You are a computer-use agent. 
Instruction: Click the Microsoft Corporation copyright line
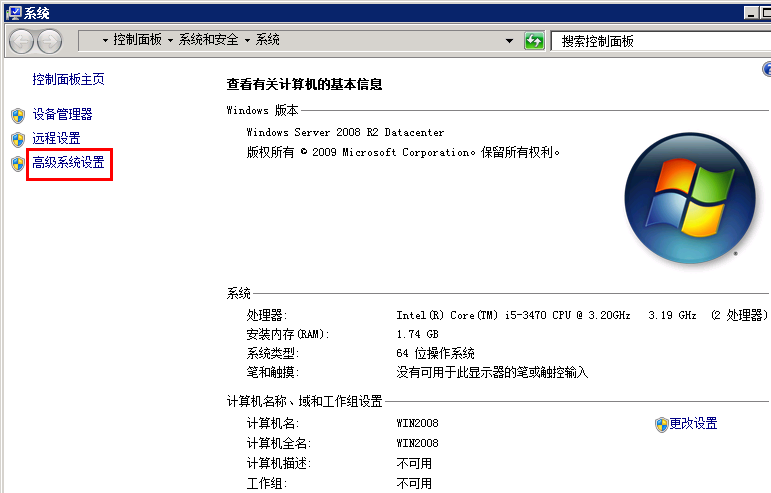pyautogui.click(x=403, y=152)
